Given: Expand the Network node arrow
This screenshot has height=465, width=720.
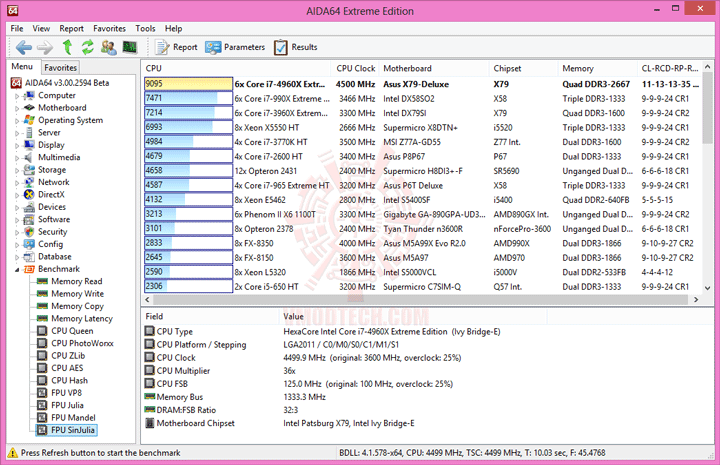Looking at the screenshot, I should pyautogui.click(x=17, y=183).
